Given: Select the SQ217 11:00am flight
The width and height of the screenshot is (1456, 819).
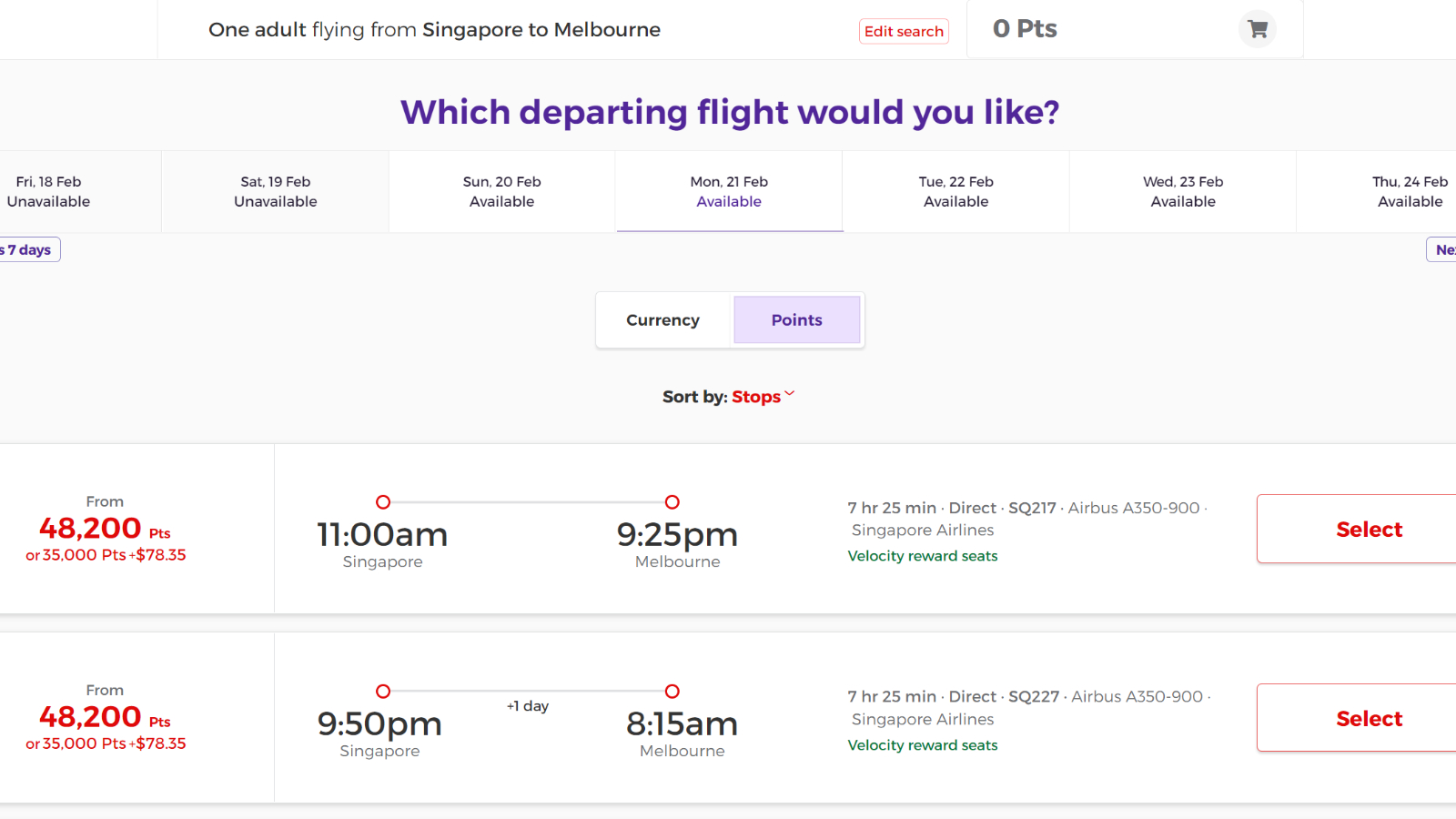Looking at the screenshot, I should point(1357,529).
